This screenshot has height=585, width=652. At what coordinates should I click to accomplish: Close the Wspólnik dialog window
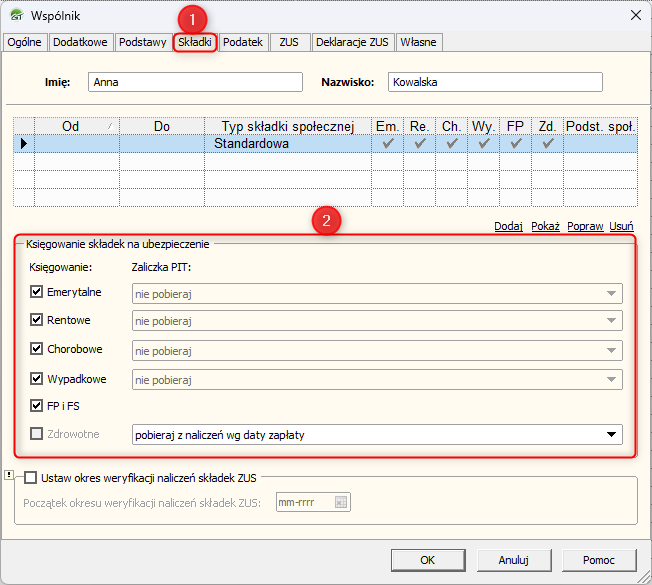point(633,15)
